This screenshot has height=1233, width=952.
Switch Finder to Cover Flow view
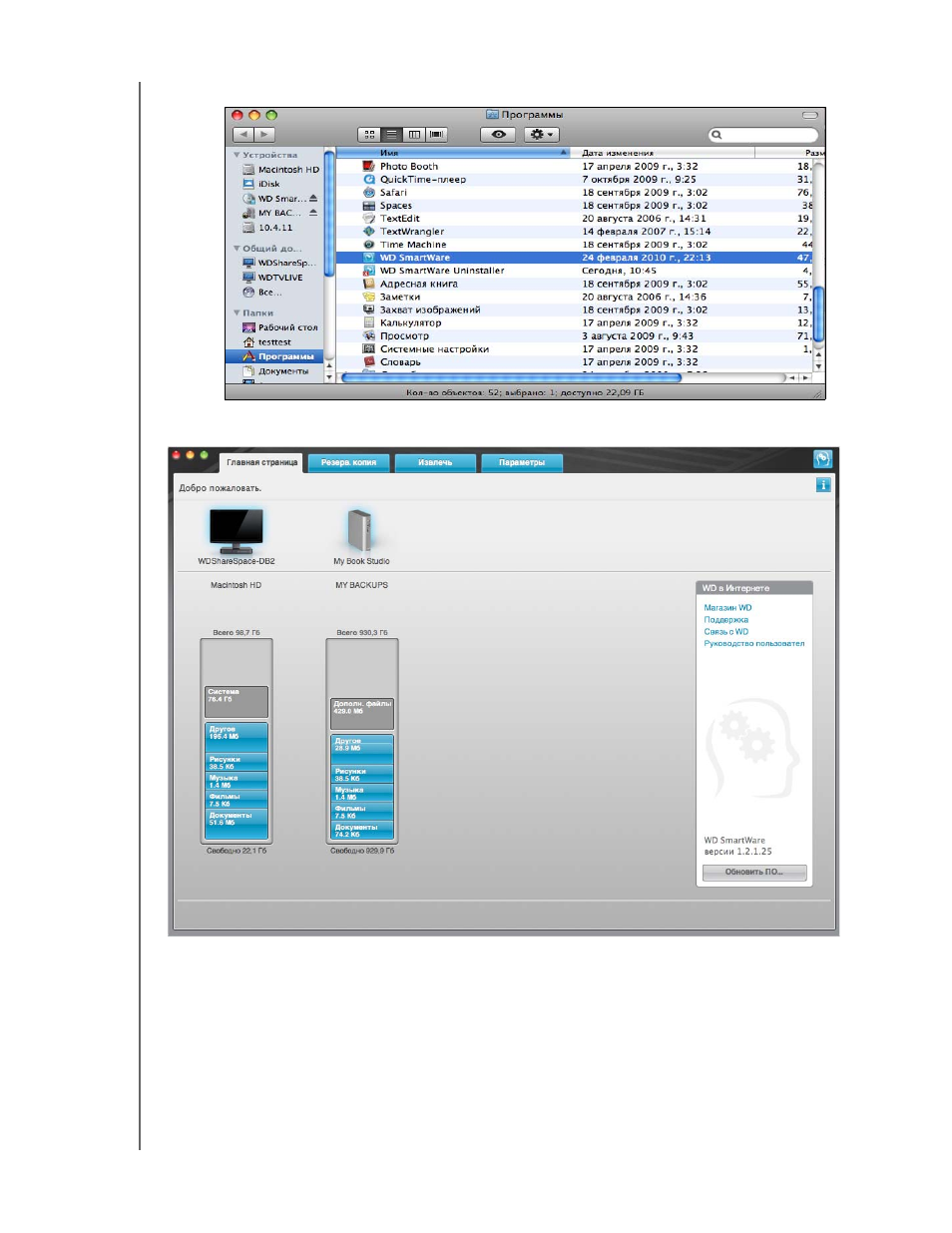pyautogui.click(x=436, y=134)
